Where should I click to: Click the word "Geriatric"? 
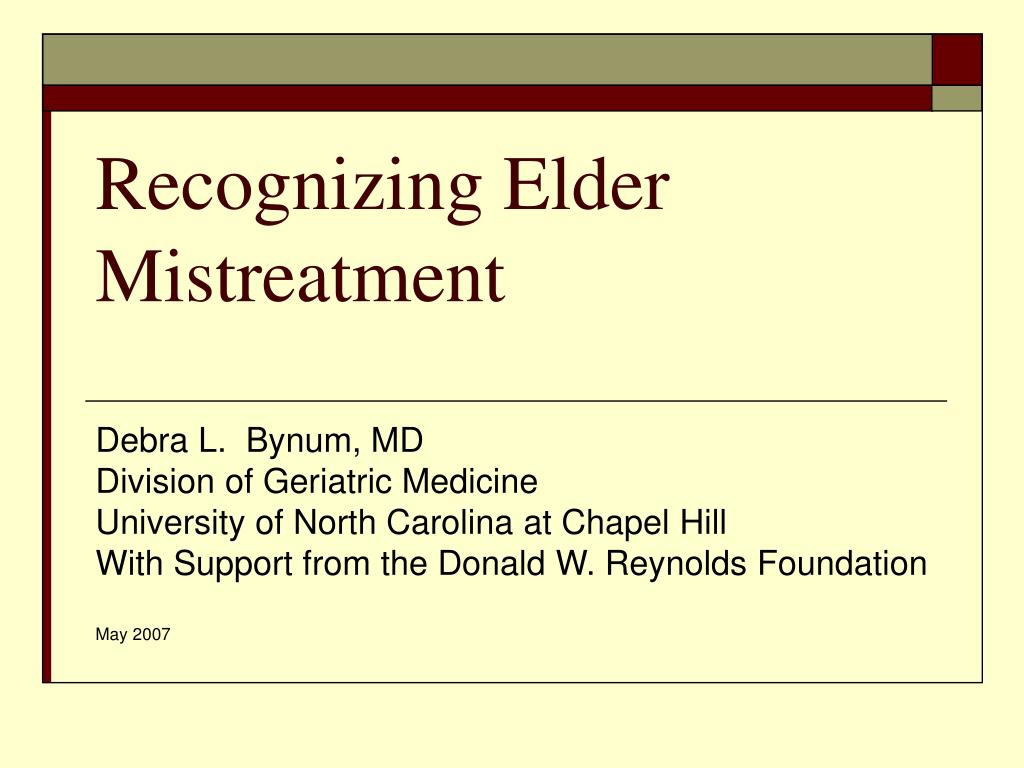[x=328, y=482]
